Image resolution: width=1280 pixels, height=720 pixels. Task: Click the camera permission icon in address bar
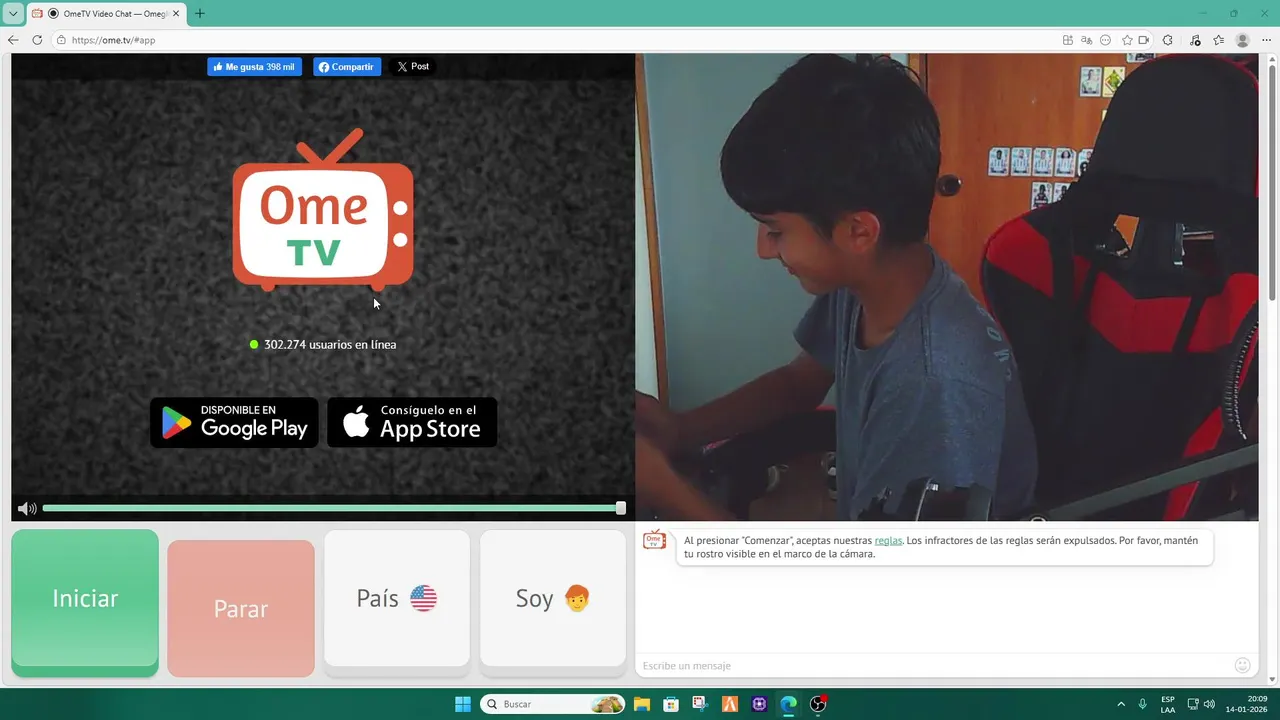pyautogui.click(x=1143, y=40)
